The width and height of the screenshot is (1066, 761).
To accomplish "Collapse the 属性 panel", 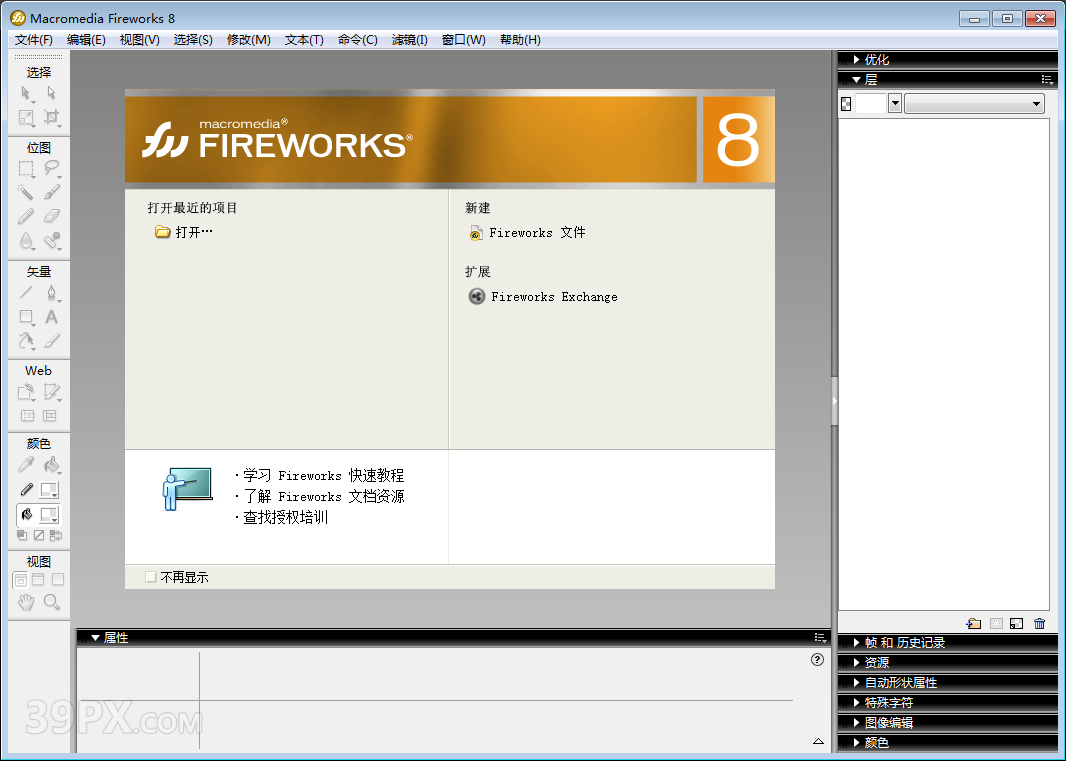I will click(95, 638).
